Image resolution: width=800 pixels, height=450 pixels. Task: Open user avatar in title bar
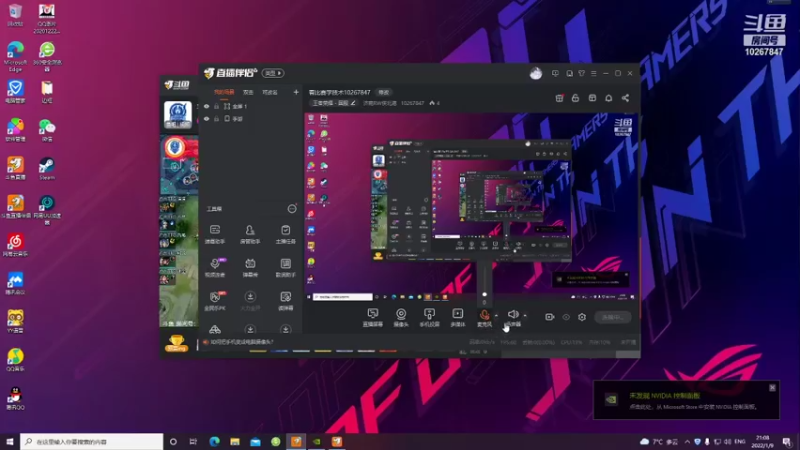point(536,73)
